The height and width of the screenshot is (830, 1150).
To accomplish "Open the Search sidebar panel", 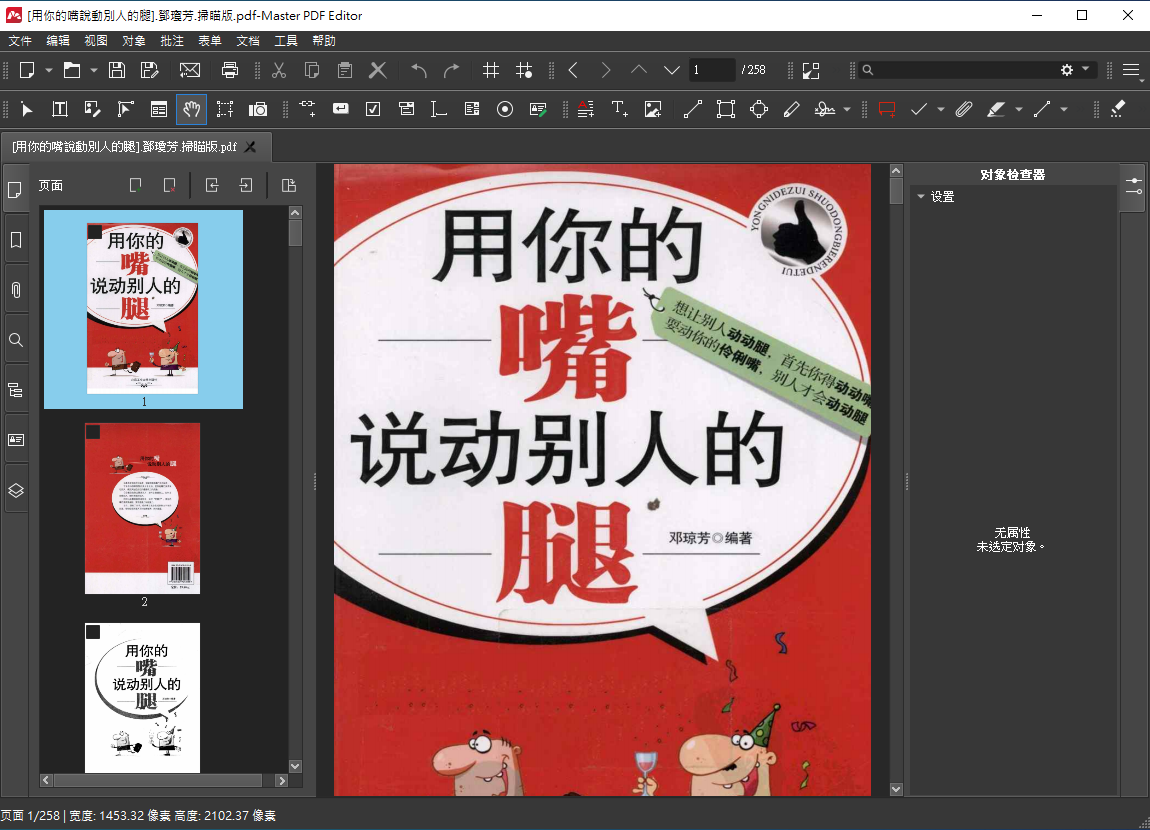I will (x=15, y=339).
